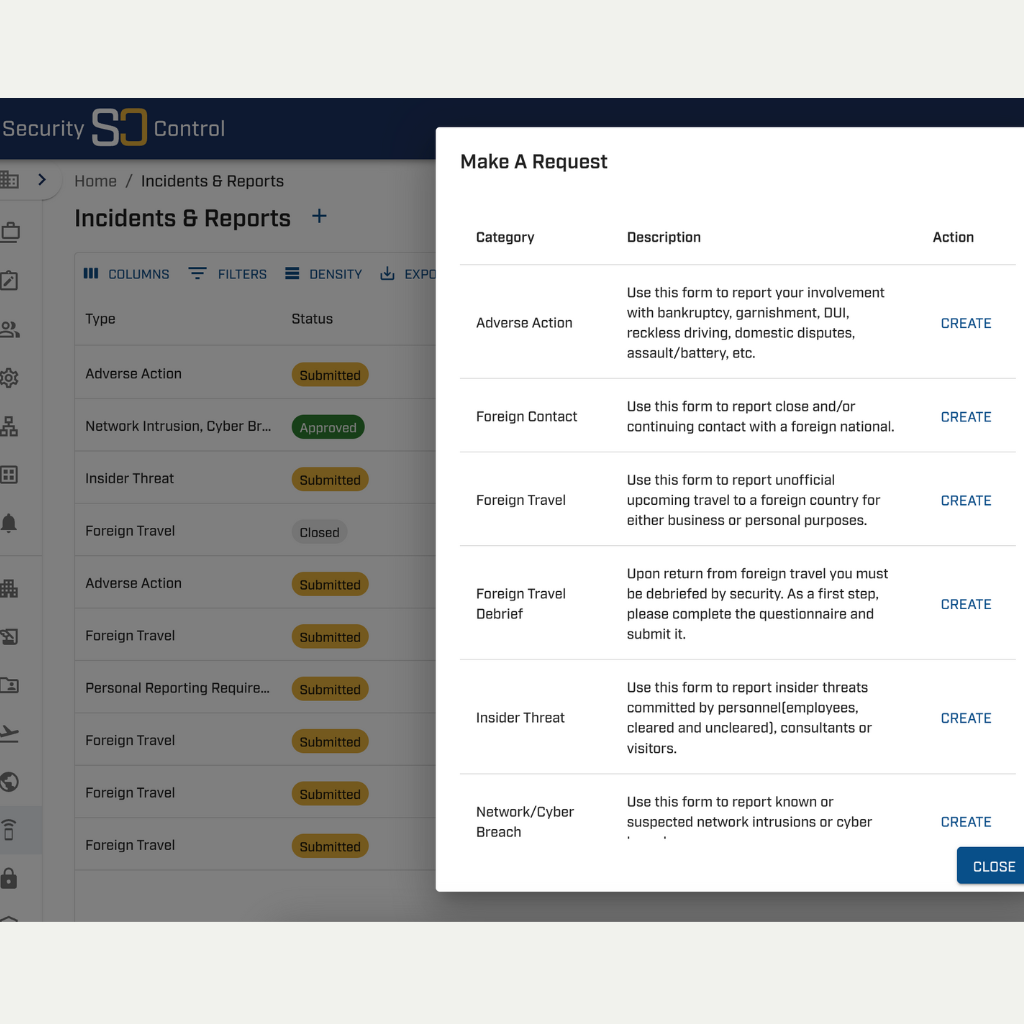This screenshot has height=1024, width=1024.
Task: Click Create for Insider Threat
Action: tap(965, 718)
